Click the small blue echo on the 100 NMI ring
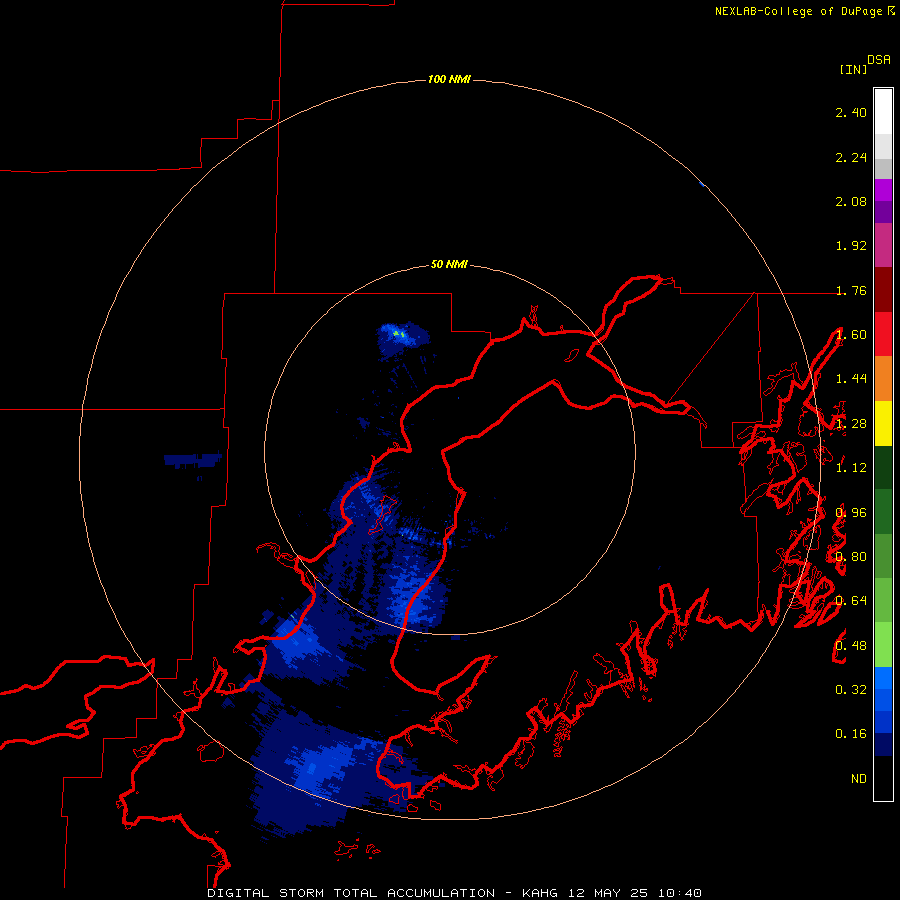Viewport: 900px width, 900px height. [703, 184]
